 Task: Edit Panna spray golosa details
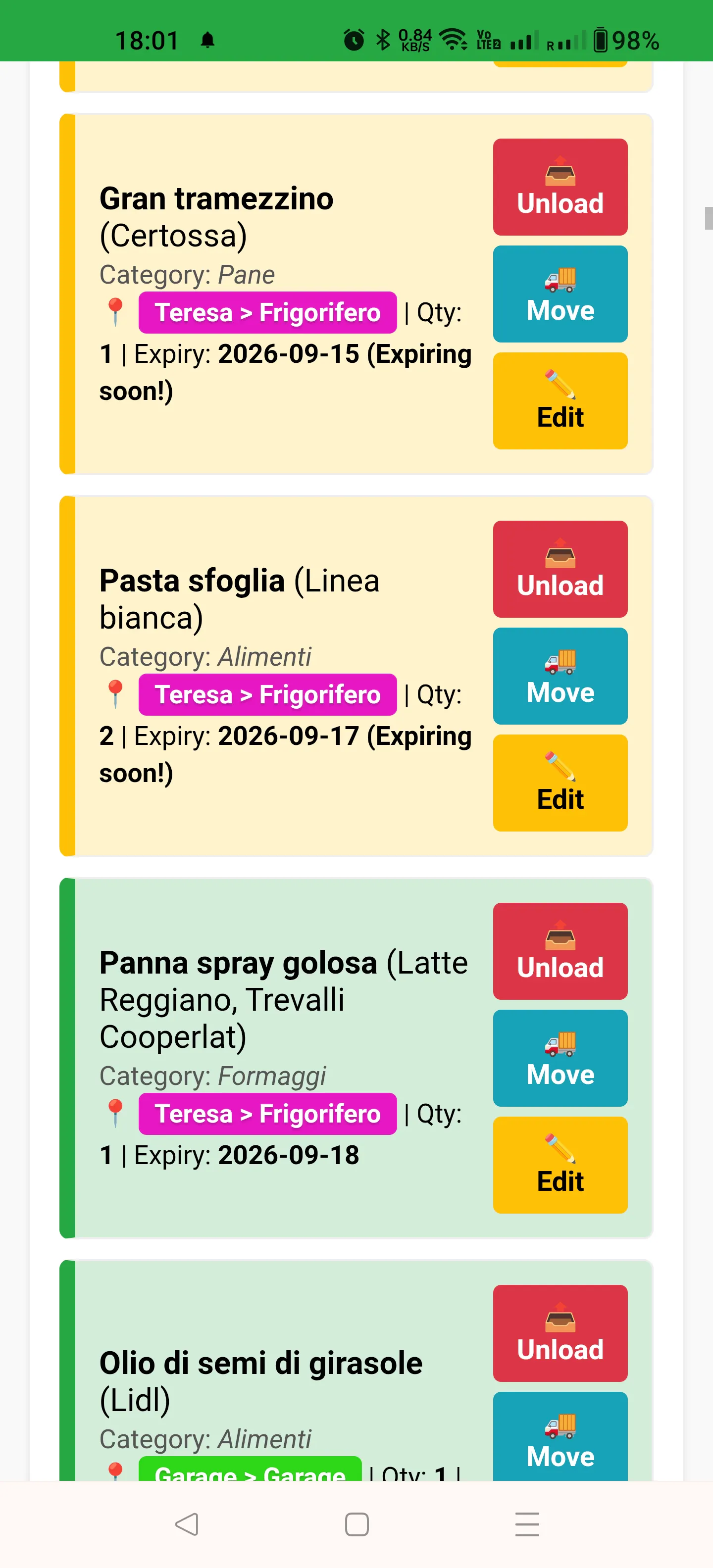(560, 1165)
